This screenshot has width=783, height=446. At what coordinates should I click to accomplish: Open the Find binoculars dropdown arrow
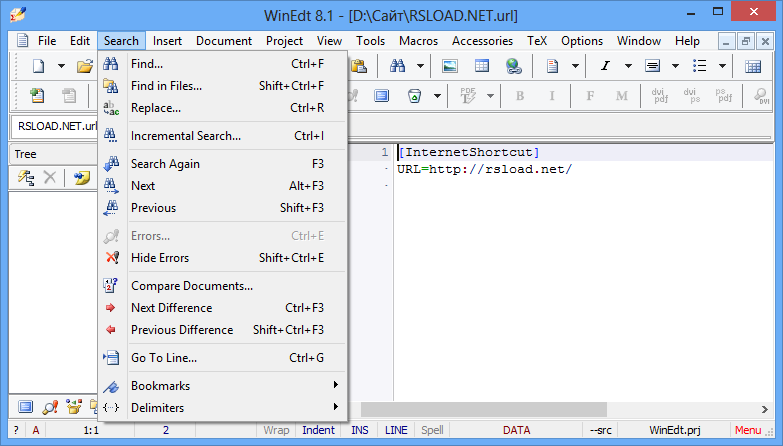(420, 65)
